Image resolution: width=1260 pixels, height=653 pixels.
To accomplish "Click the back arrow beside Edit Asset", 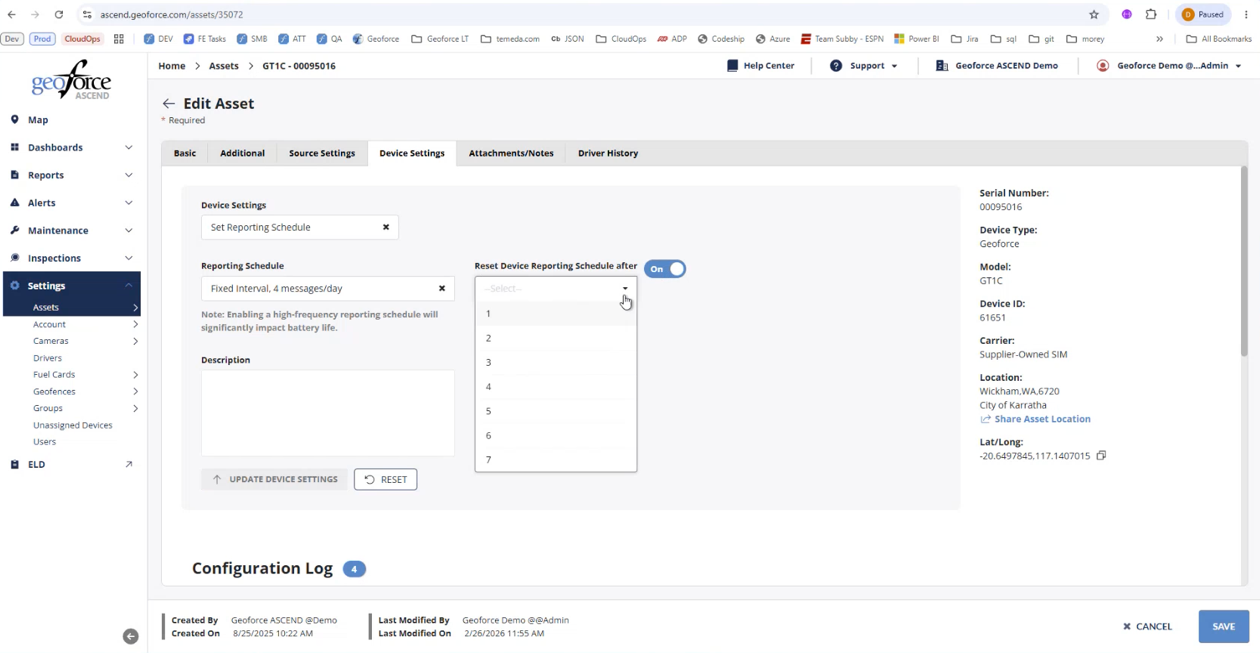I will pyautogui.click(x=168, y=104).
